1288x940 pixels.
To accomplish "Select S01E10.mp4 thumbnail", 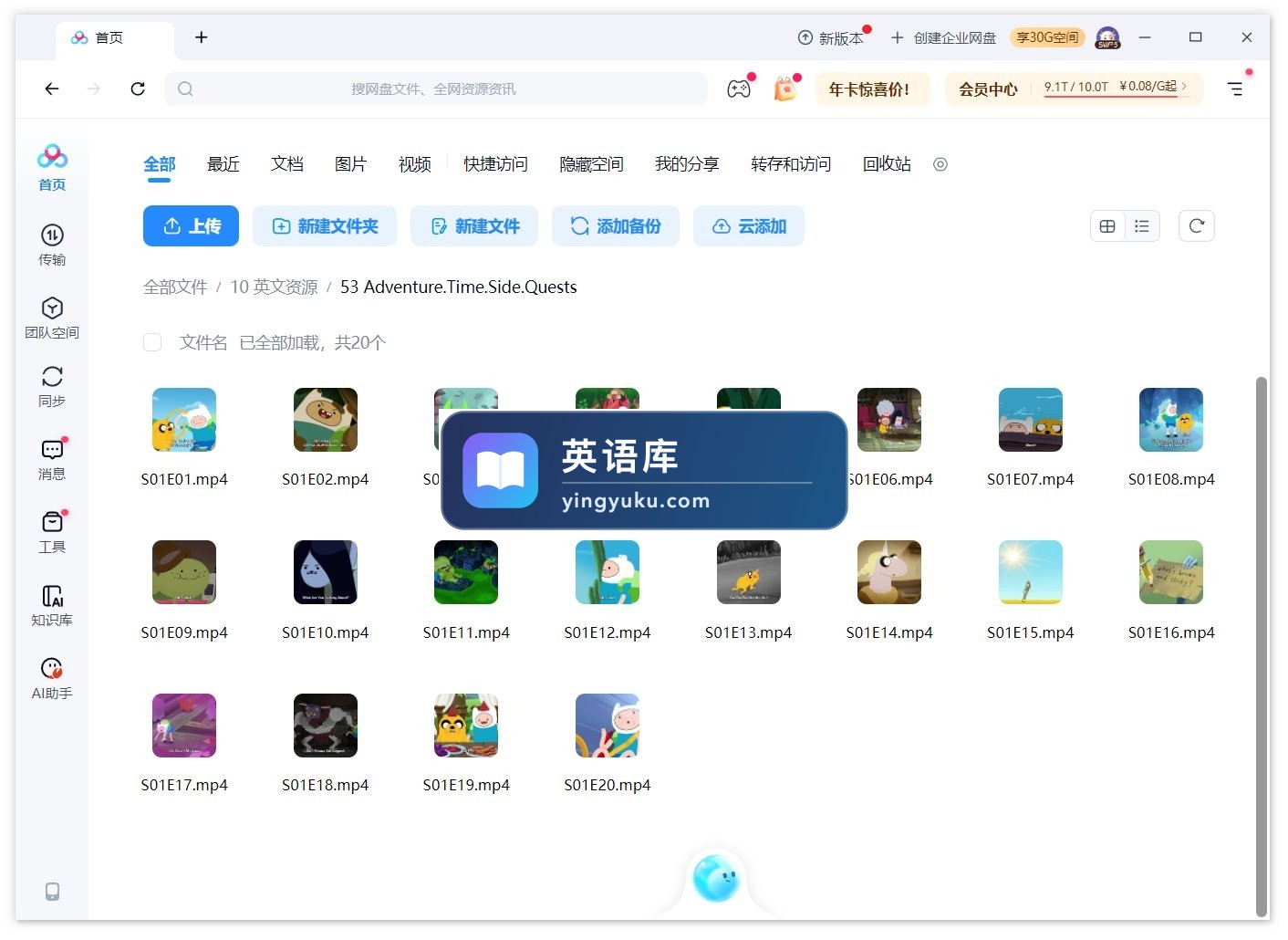I will [x=326, y=572].
